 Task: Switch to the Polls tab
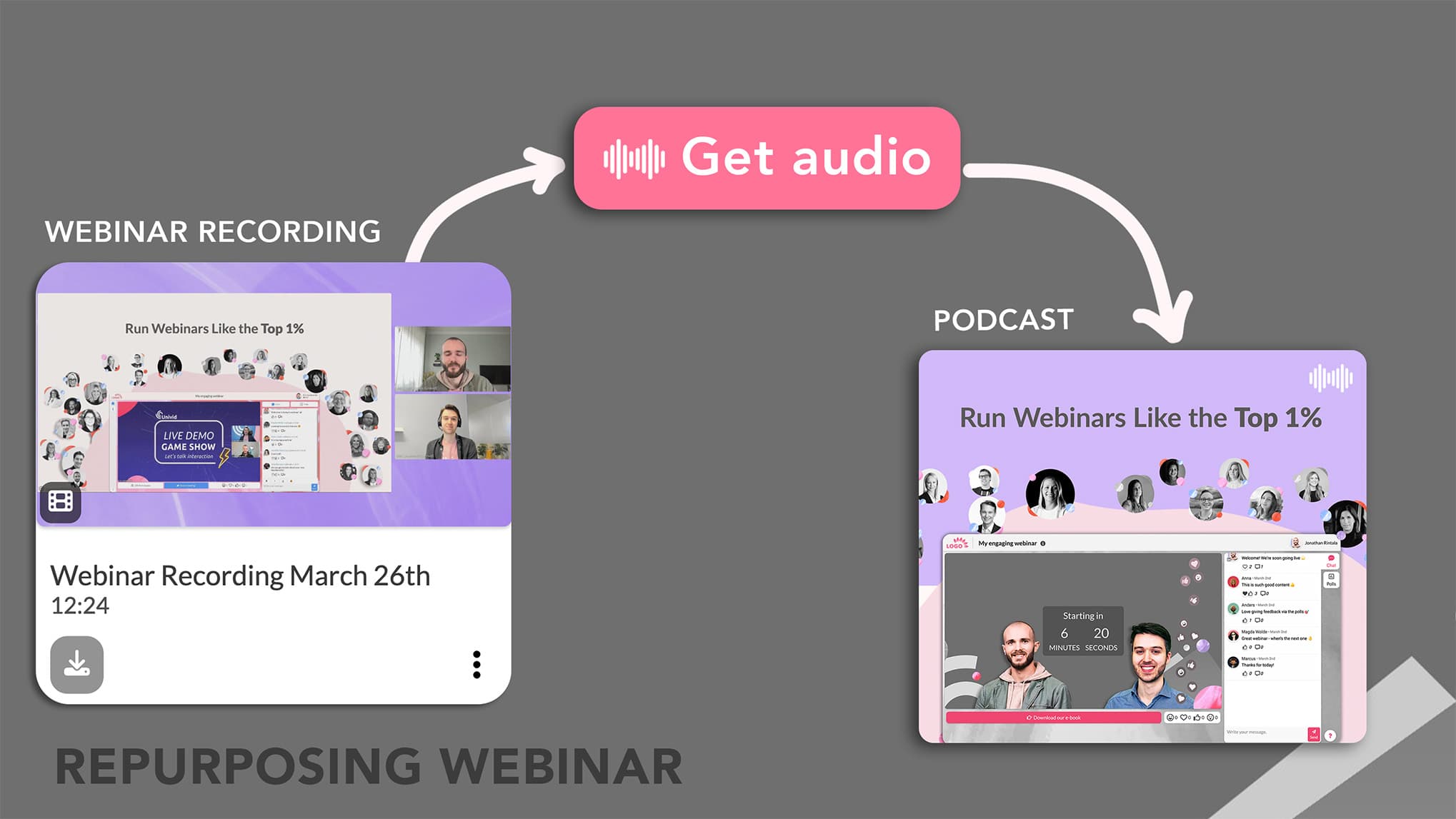pyautogui.click(x=1331, y=580)
